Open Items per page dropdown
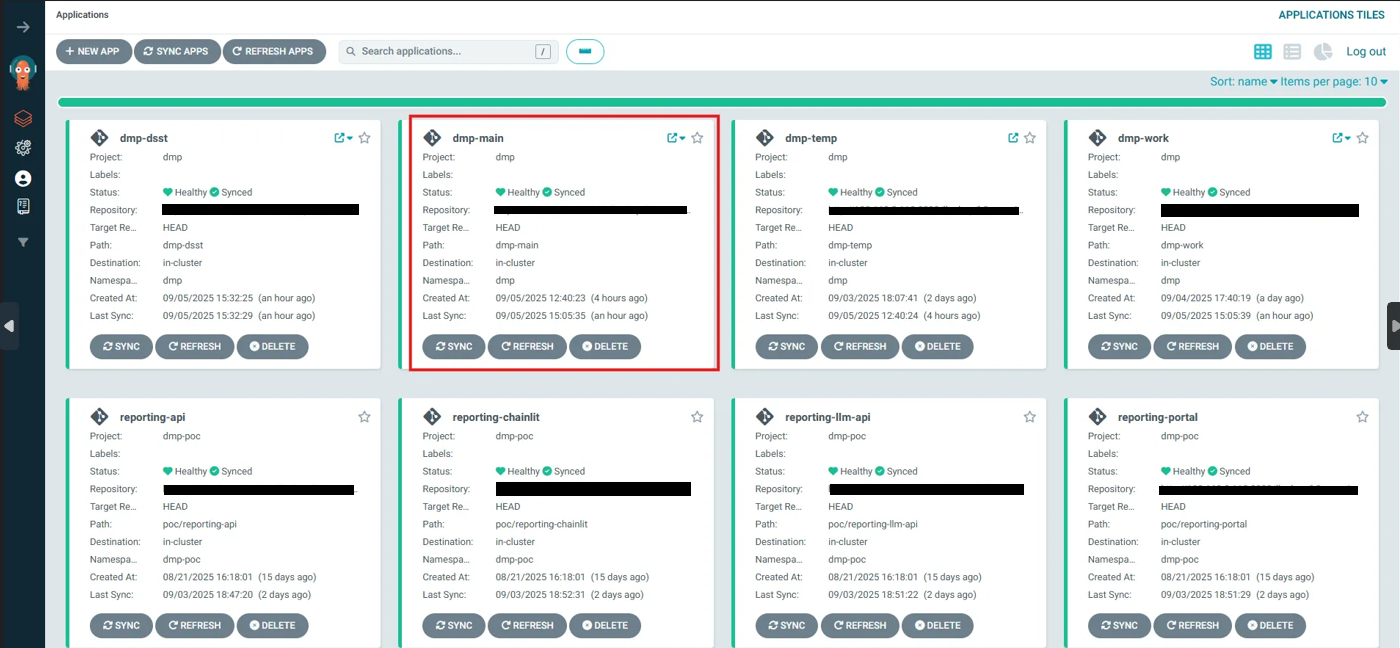 (x=1334, y=82)
